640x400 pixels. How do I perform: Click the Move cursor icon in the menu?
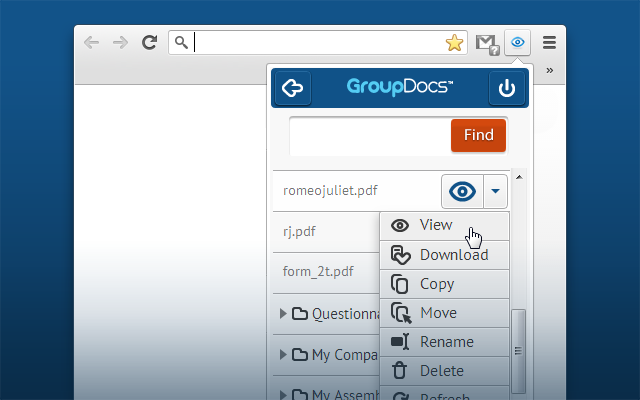[x=401, y=313]
